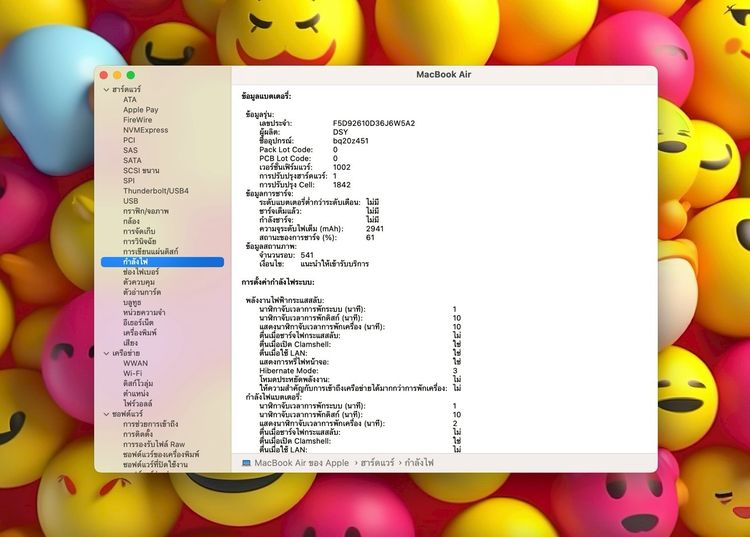Click the ข้อมูลแบตเตอรี่ heading
The image size is (750, 537).
[266, 96]
